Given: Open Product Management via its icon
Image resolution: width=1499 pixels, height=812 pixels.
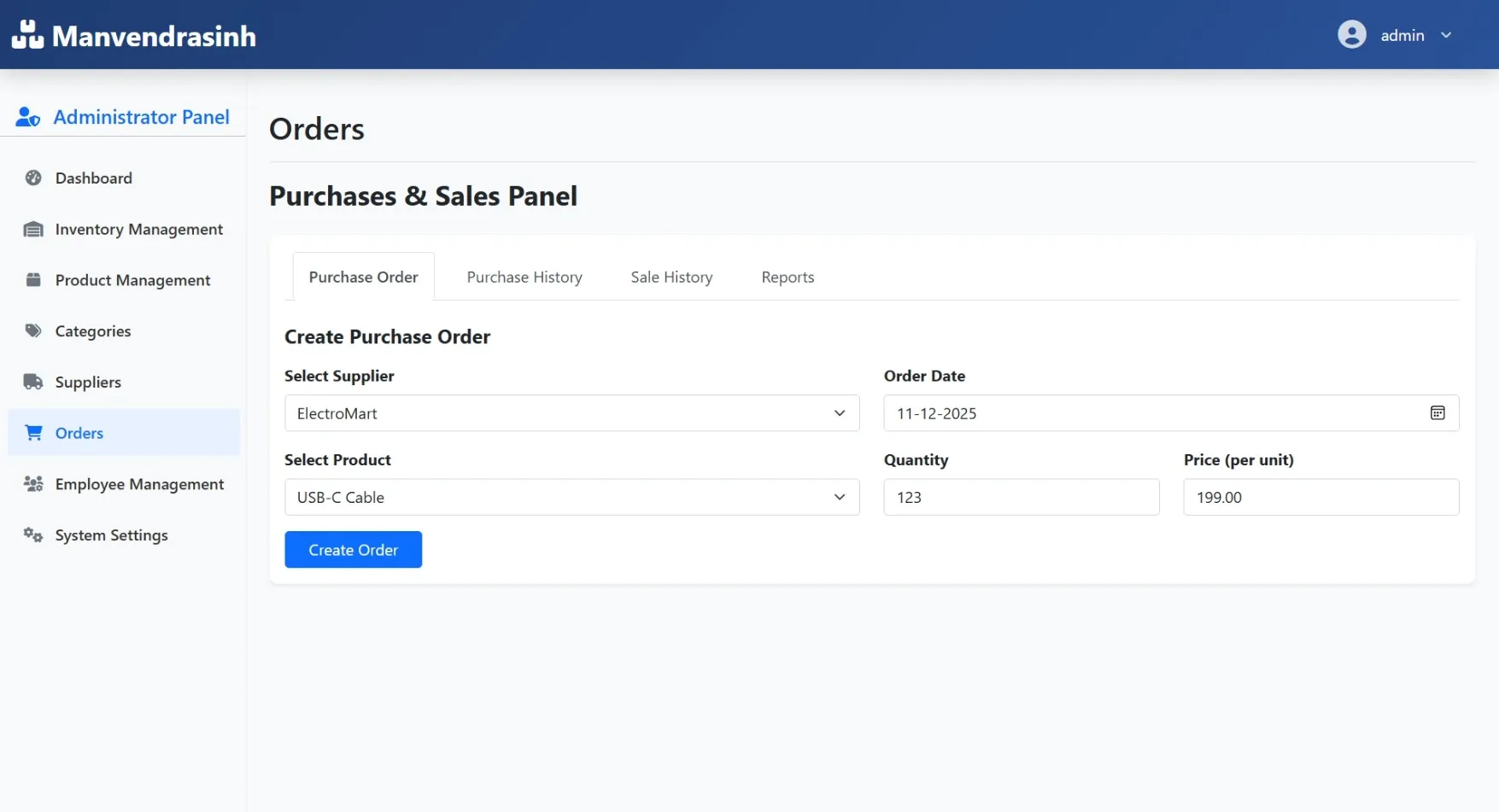Looking at the screenshot, I should [33, 279].
